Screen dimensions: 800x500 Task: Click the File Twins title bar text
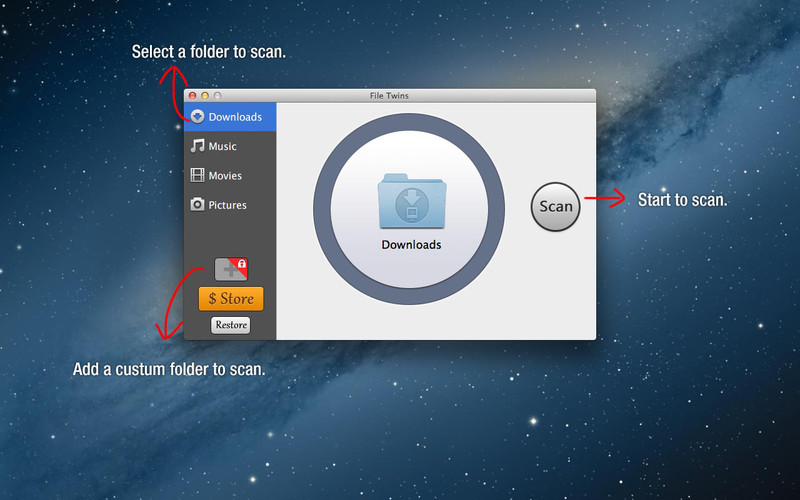point(389,95)
